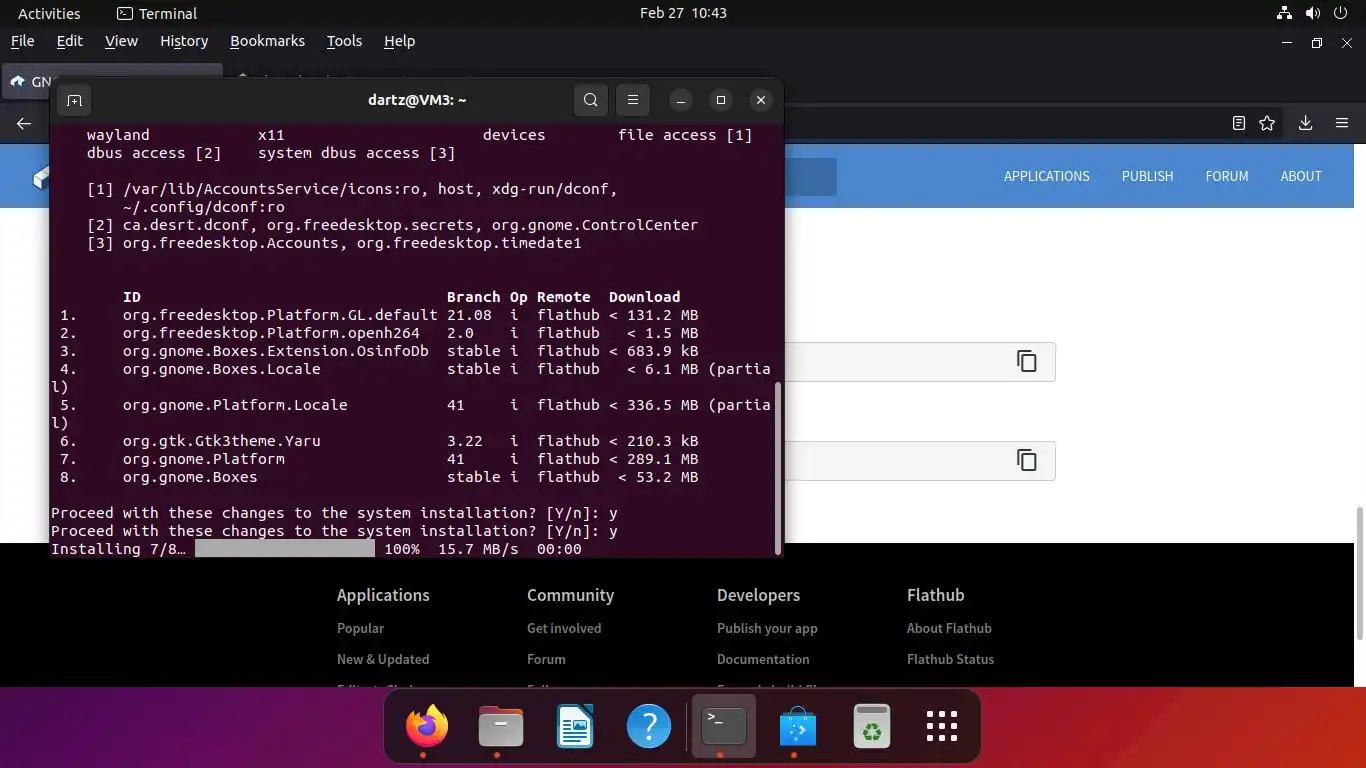Open Files manager from dock
The image size is (1366, 768).
[x=501, y=726]
